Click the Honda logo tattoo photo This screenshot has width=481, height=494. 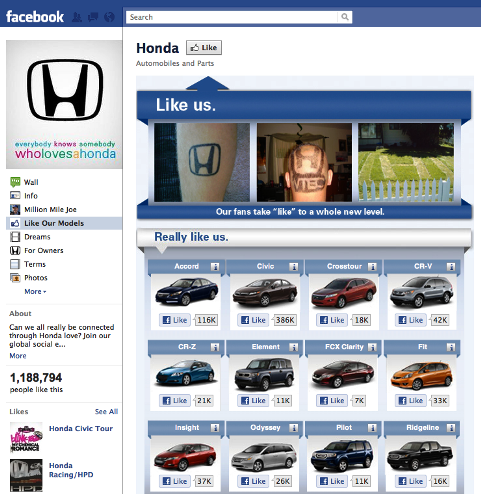point(202,162)
